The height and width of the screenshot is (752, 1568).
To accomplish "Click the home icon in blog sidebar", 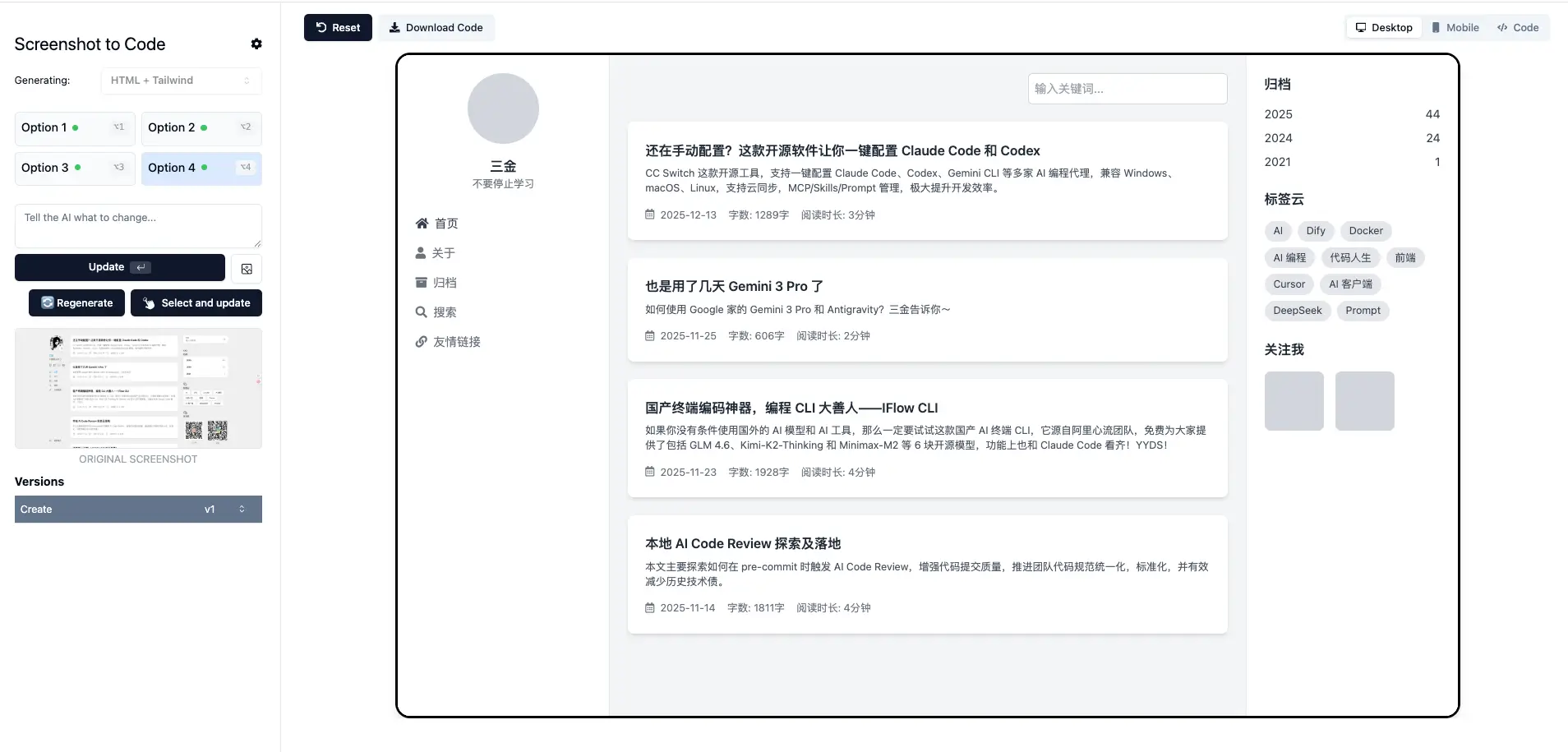I will (422, 224).
